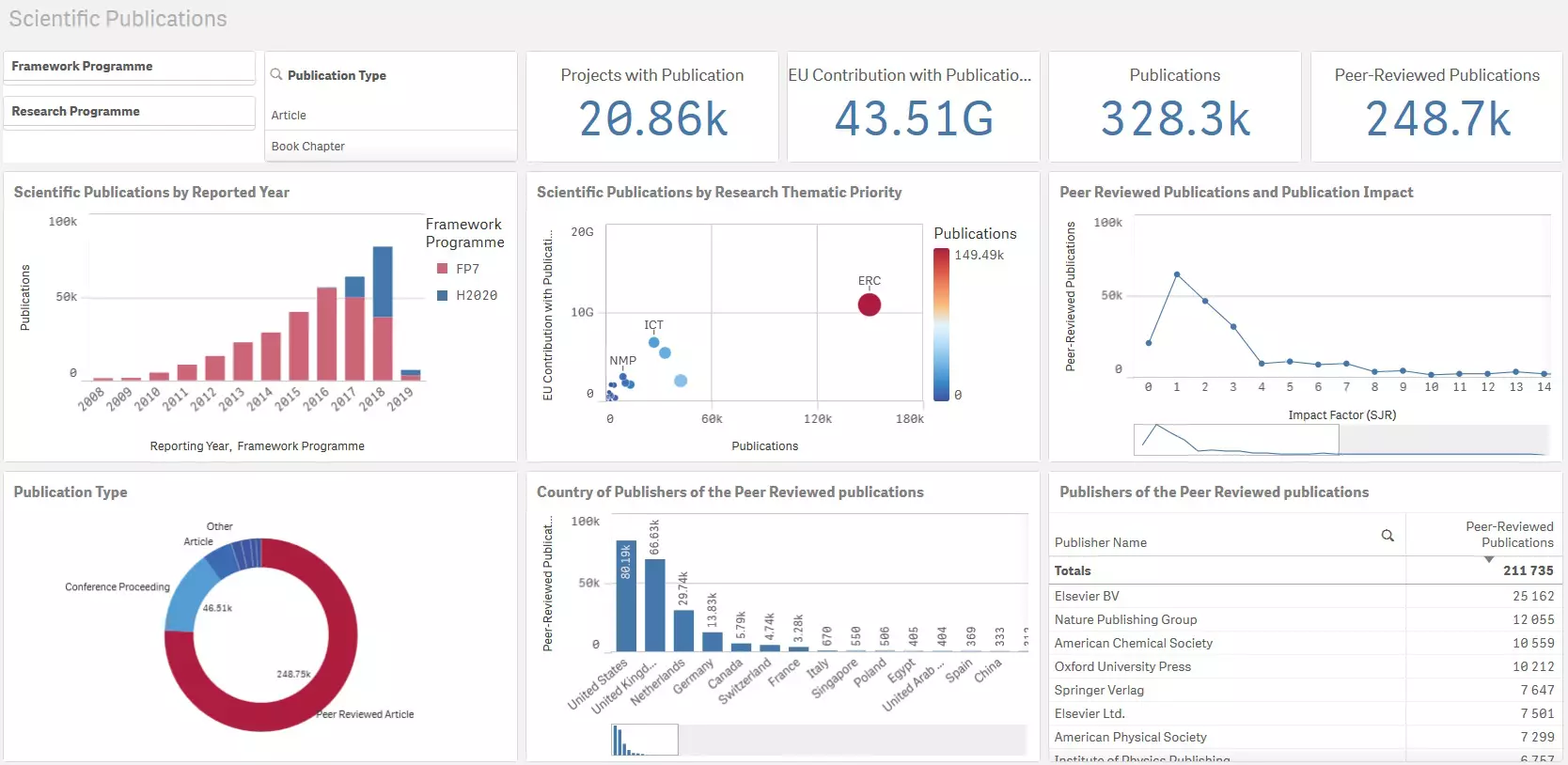Viewport: 1568px width, 765px height.
Task: Click the NMP data point in scatter plot
Action: pos(622,377)
